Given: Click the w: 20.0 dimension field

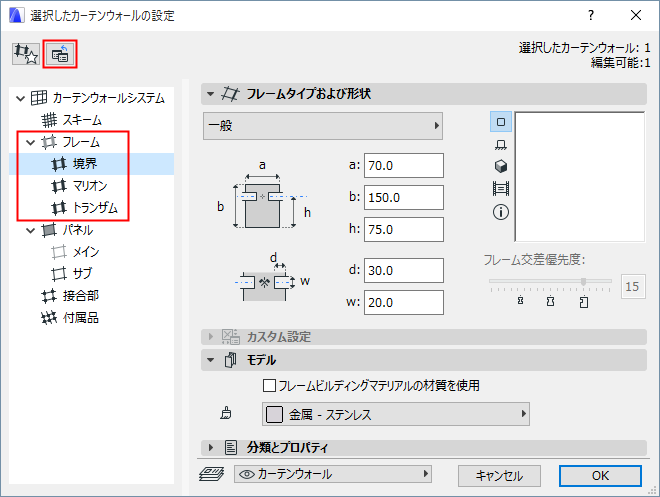Looking at the screenshot, I should pyautogui.click(x=404, y=302).
